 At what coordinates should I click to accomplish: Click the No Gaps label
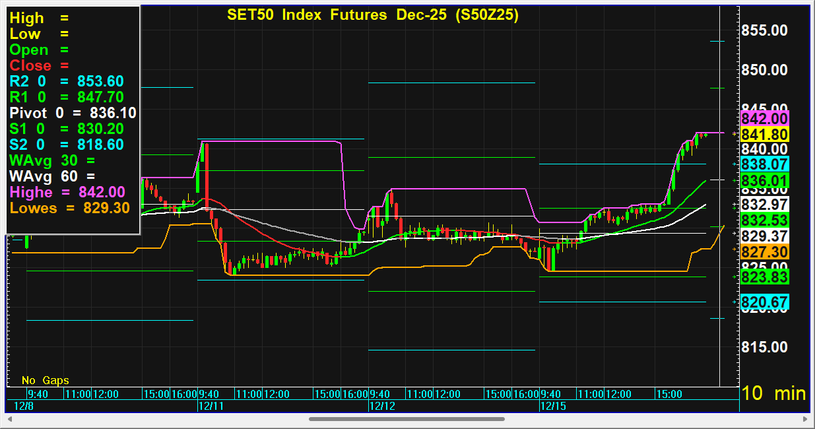43,380
